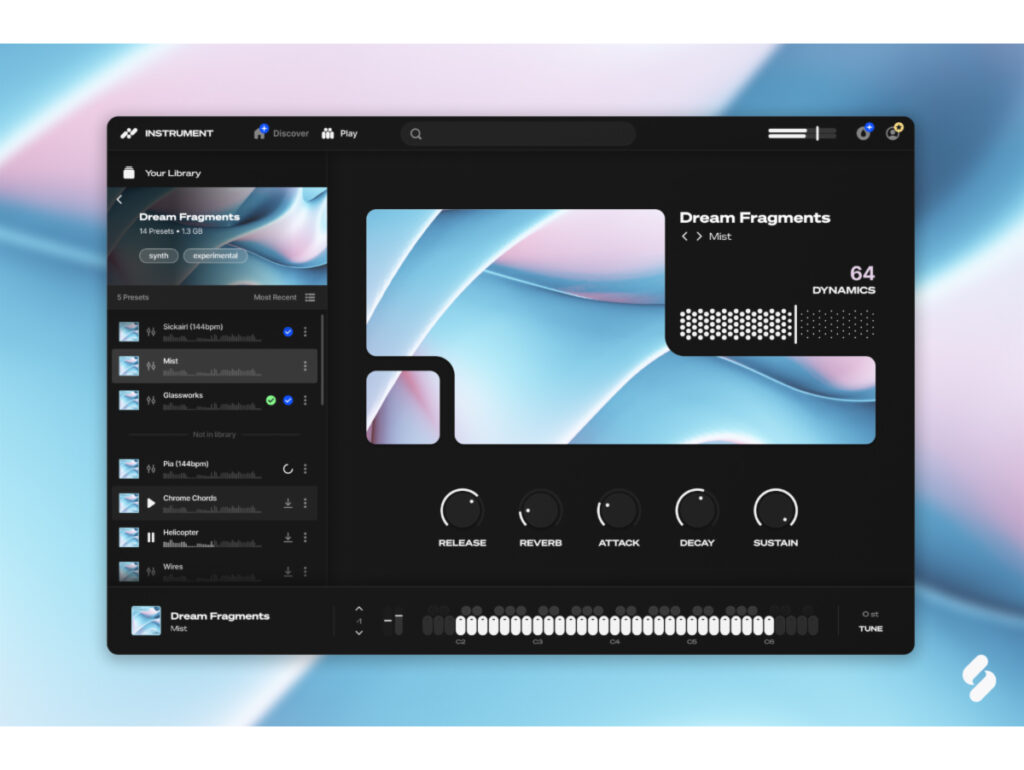Click the tuning icon on Mist row
1024x770 pixels.
click(151, 366)
